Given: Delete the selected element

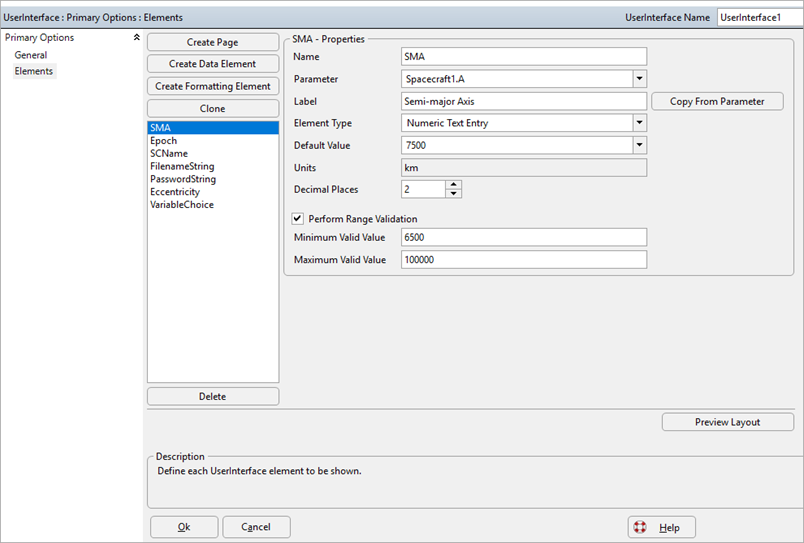Looking at the screenshot, I should coord(213,396).
